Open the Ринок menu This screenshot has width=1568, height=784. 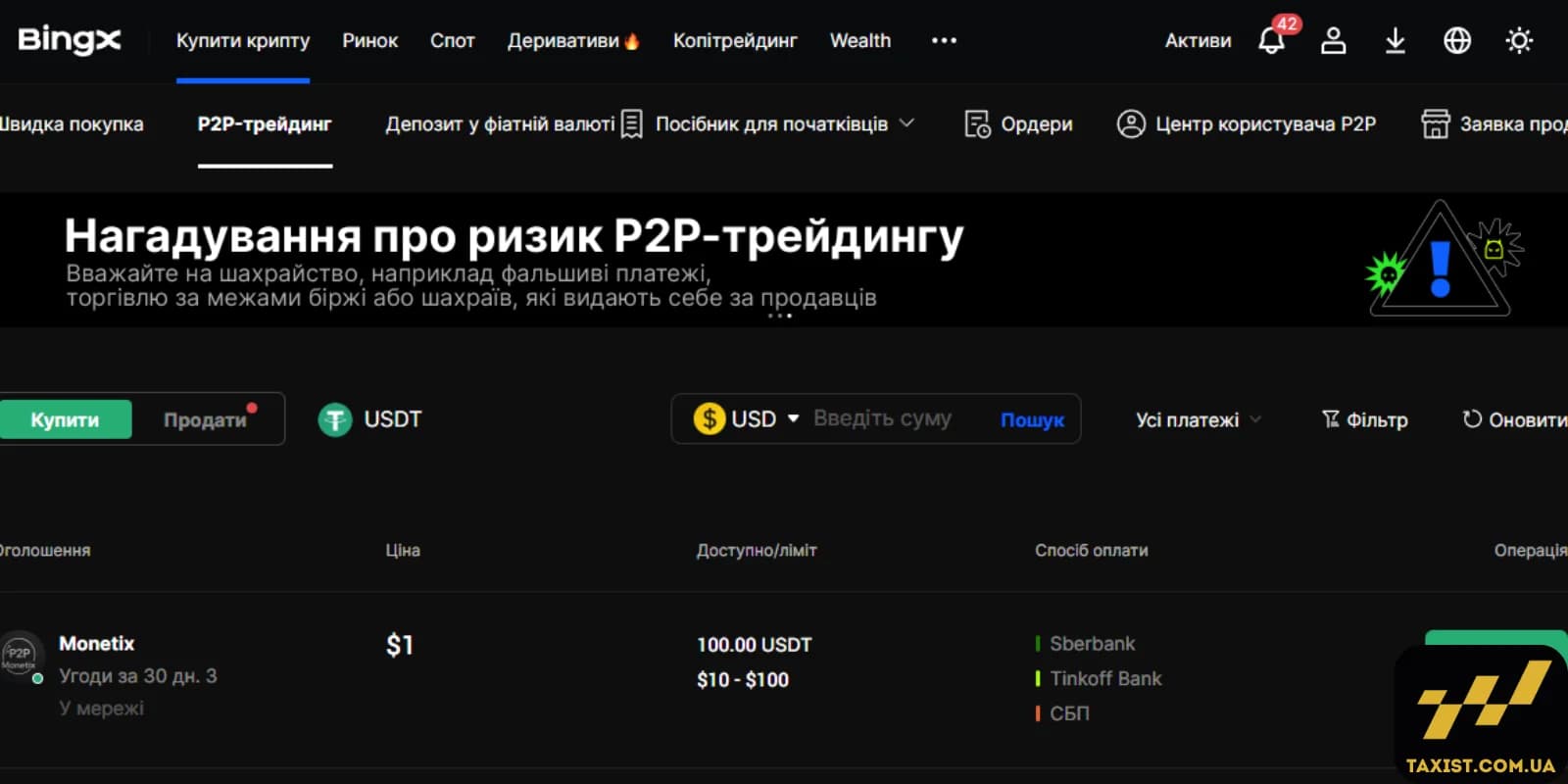tap(369, 41)
